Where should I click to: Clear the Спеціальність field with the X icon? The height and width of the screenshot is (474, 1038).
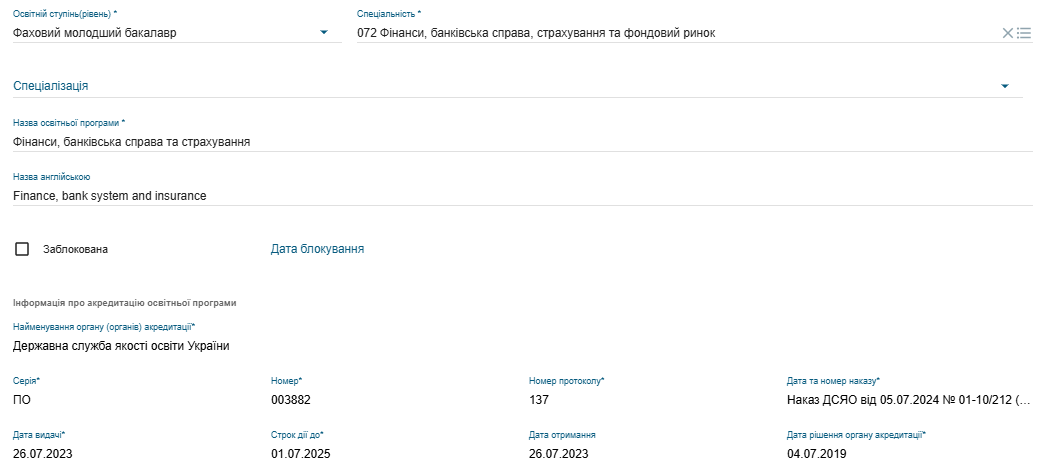pyautogui.click(x=1008, y=33)
